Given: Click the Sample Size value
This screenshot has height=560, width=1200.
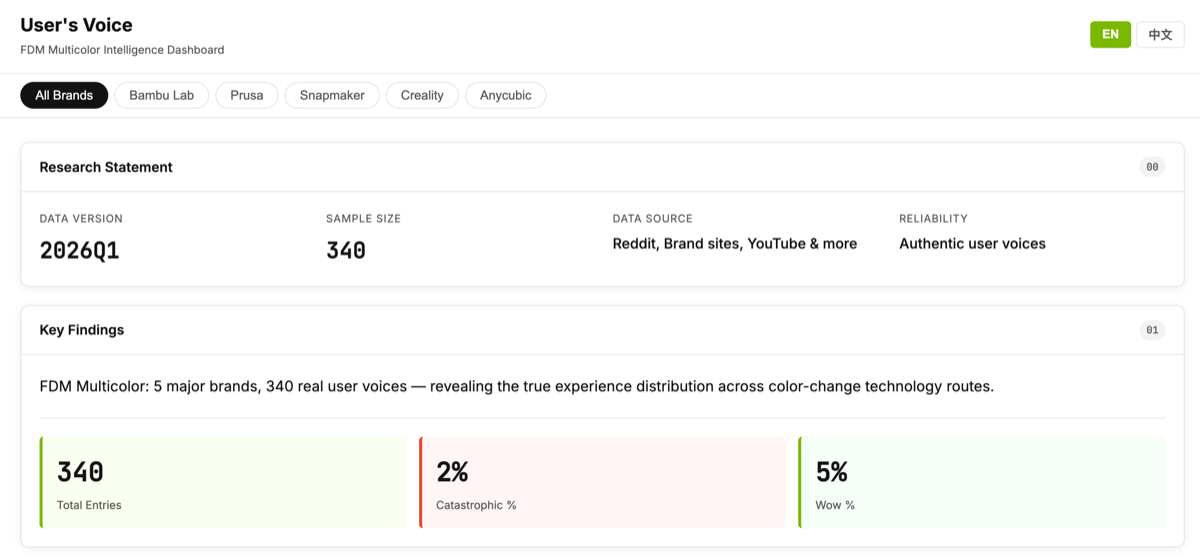Looking at the screenshot, I should tap(346, 250).
